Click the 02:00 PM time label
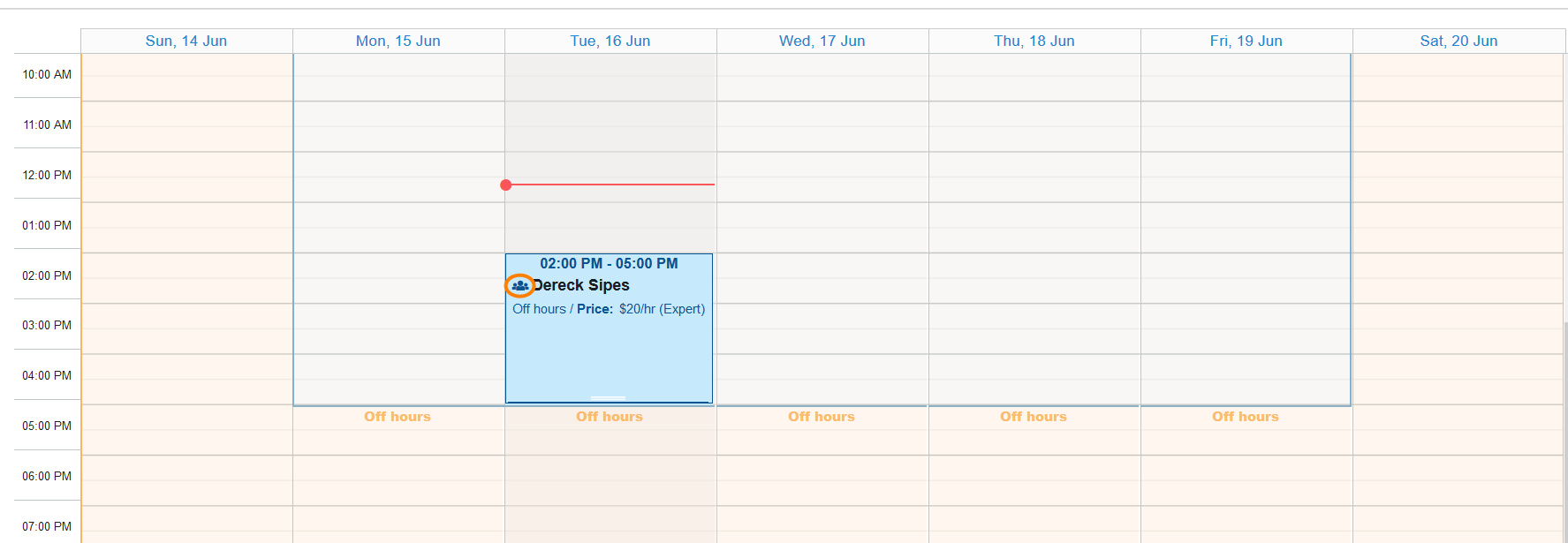 (x=47, y=275)
